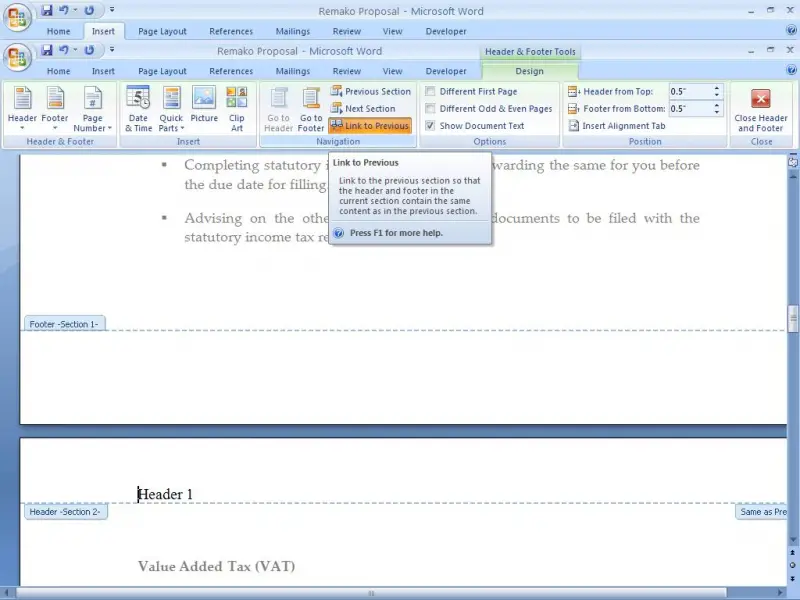Click the Redo icon in the front window
The image size is (800, 600).
click(x=89, y=50)
